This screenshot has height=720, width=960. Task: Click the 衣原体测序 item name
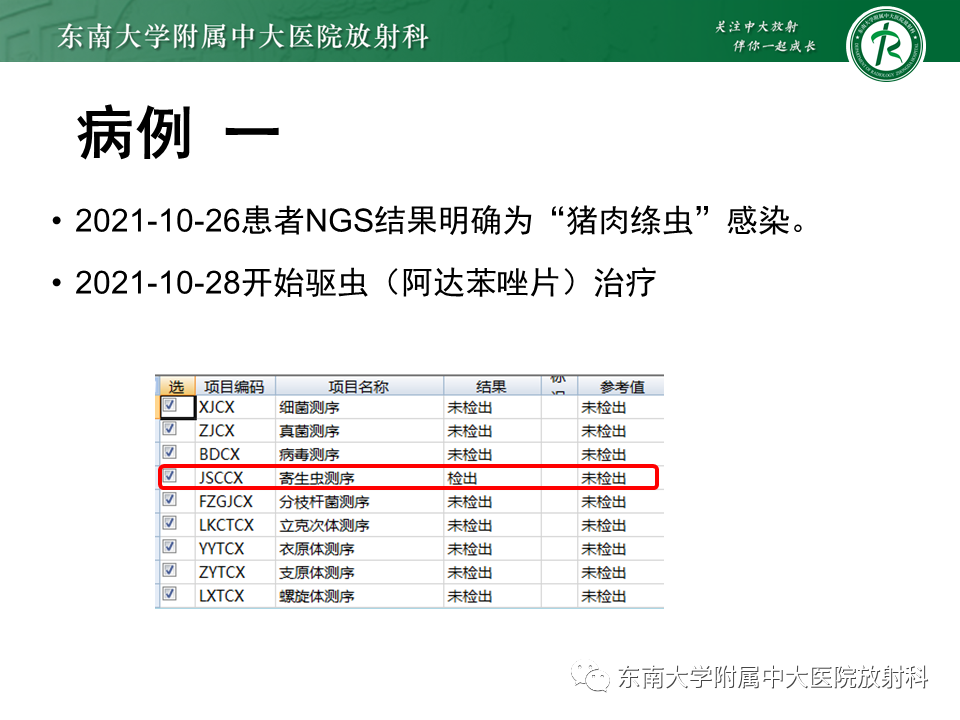pos(317,549)
